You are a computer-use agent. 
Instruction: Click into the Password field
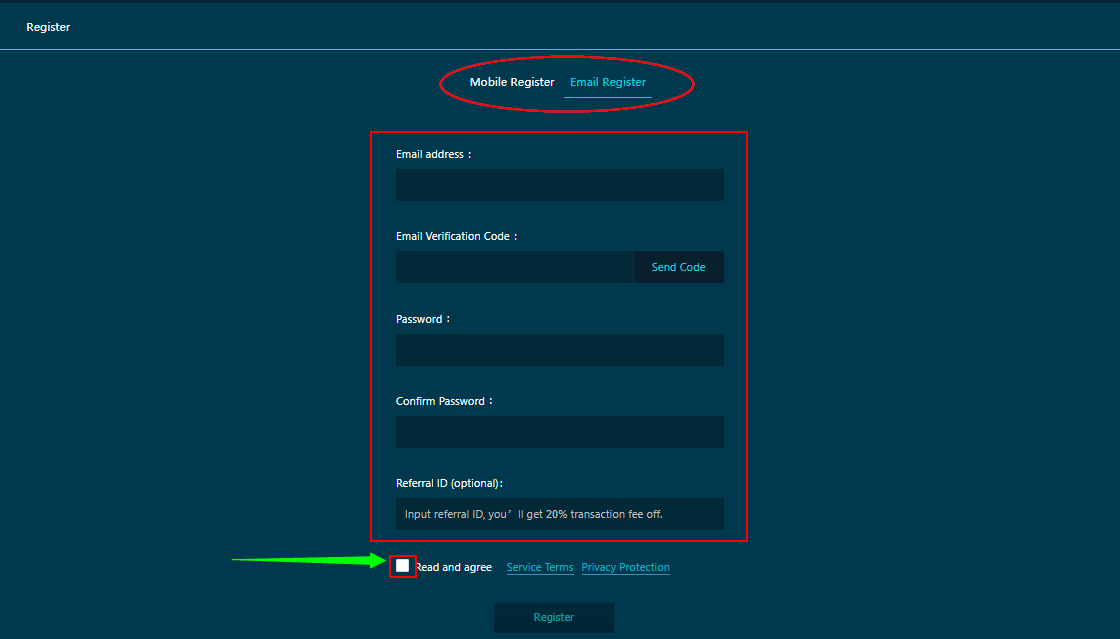pos(559,350)
